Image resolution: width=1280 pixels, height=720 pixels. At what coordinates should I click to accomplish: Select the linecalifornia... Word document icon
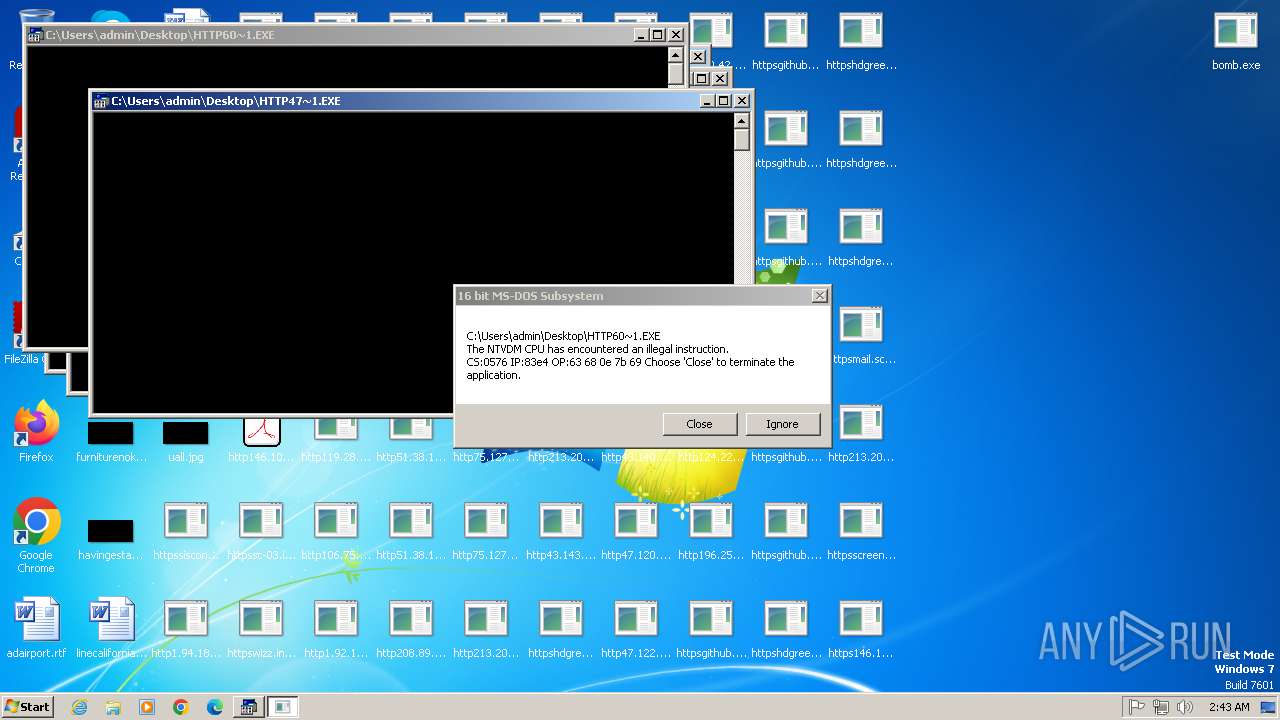click(111, 629)
